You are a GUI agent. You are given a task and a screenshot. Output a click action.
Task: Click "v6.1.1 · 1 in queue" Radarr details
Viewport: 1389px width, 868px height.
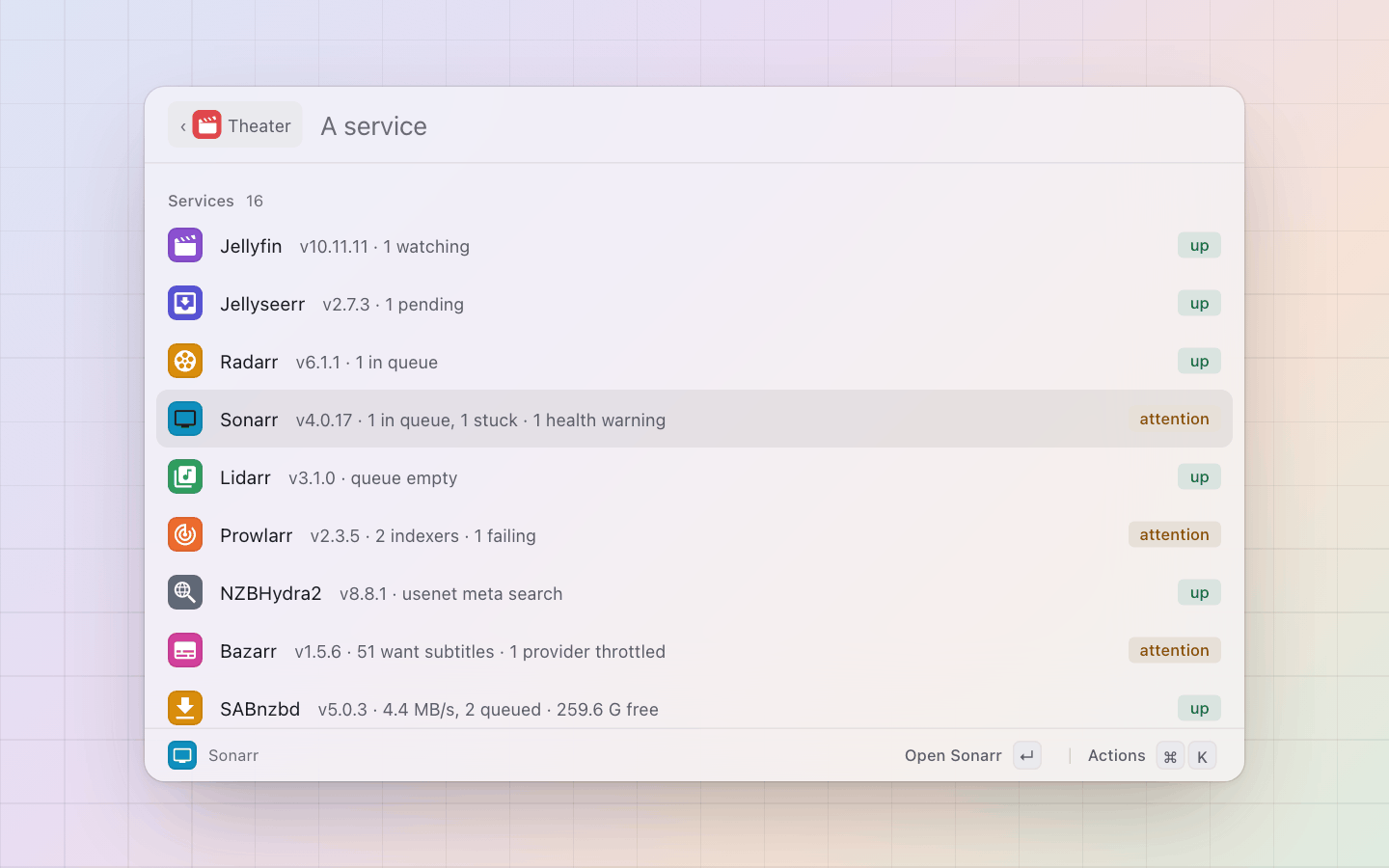367,363
